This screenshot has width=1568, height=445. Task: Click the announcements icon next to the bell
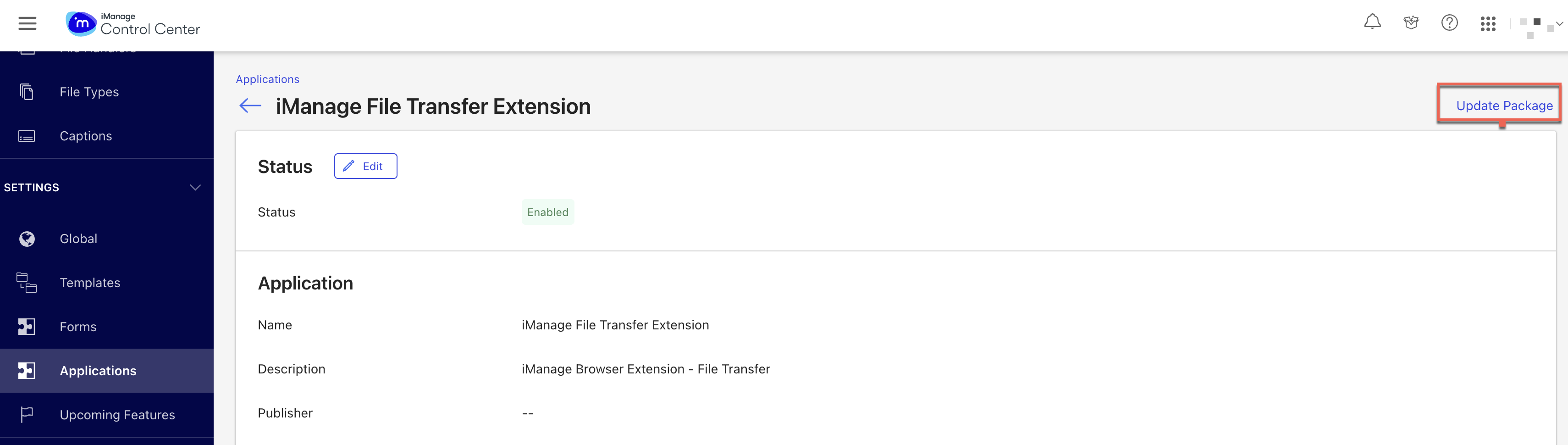click(x=1410, y=23)
